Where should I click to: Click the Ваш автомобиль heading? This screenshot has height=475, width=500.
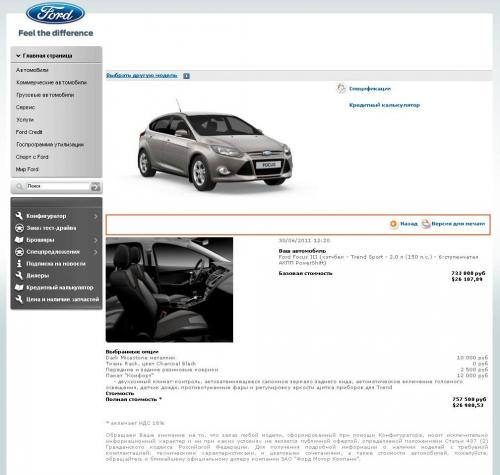click(x=302, y=251)
